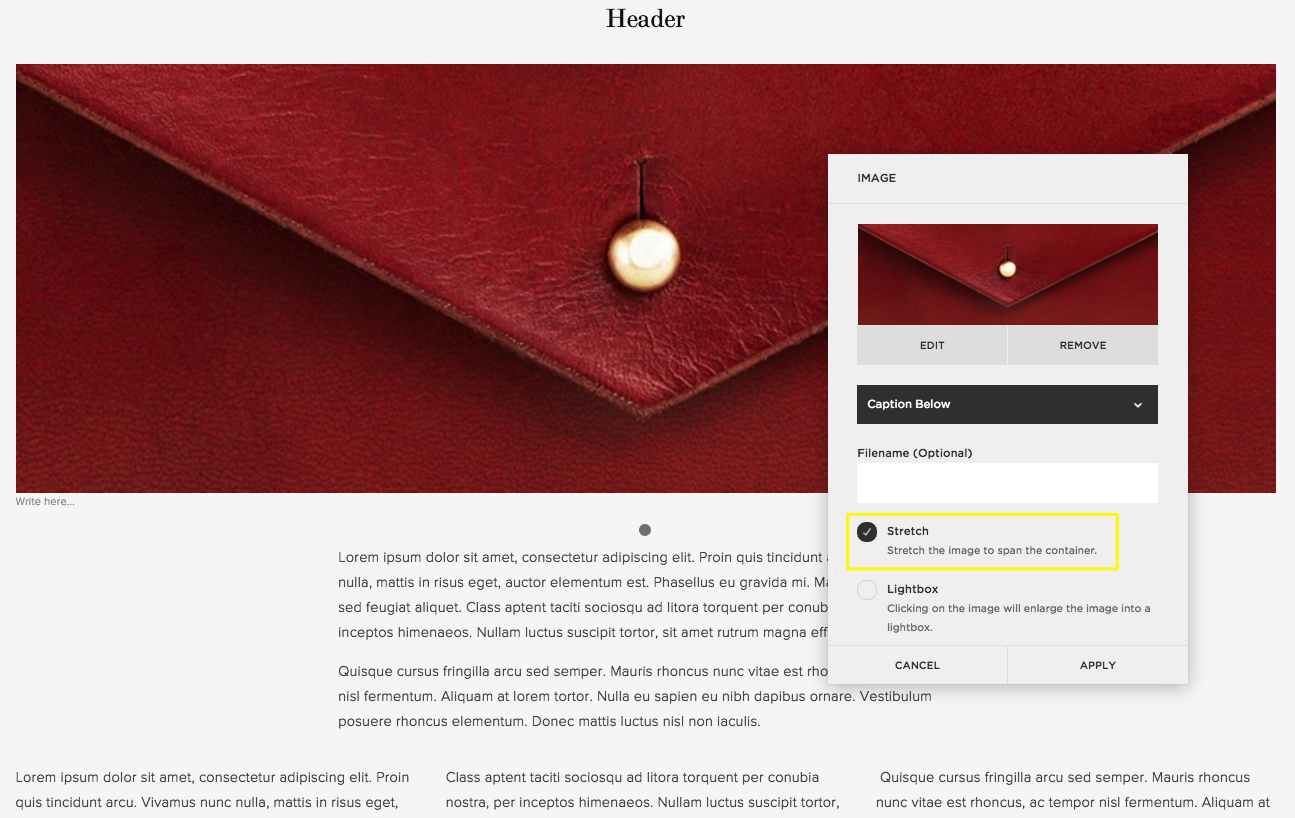The height and width of the screenshot is (818, 1295).
Task: Select the Header page title
Action: tap(645, 18)
